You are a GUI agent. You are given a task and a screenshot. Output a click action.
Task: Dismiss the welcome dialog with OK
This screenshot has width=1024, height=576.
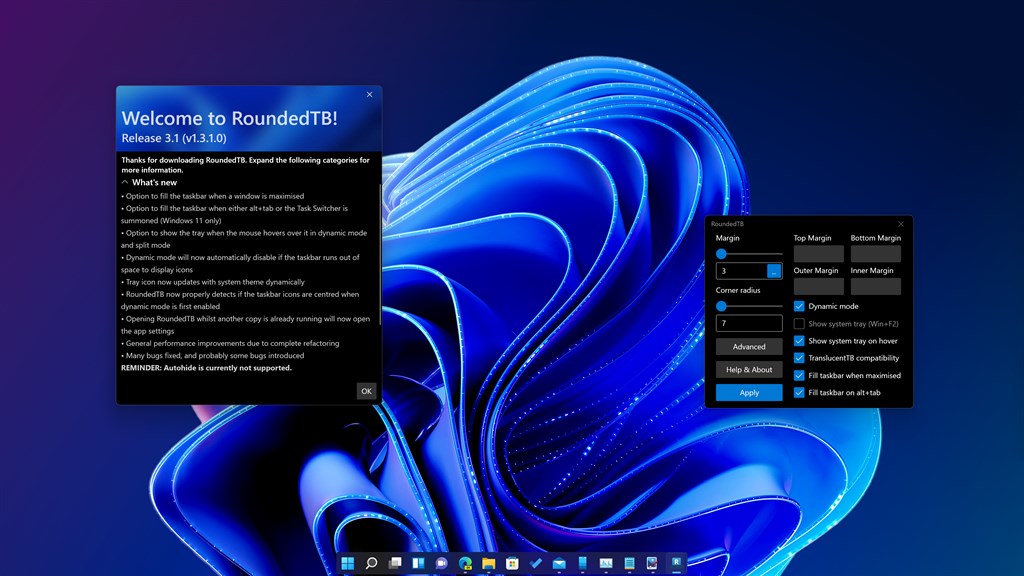(x=367, y=391)
